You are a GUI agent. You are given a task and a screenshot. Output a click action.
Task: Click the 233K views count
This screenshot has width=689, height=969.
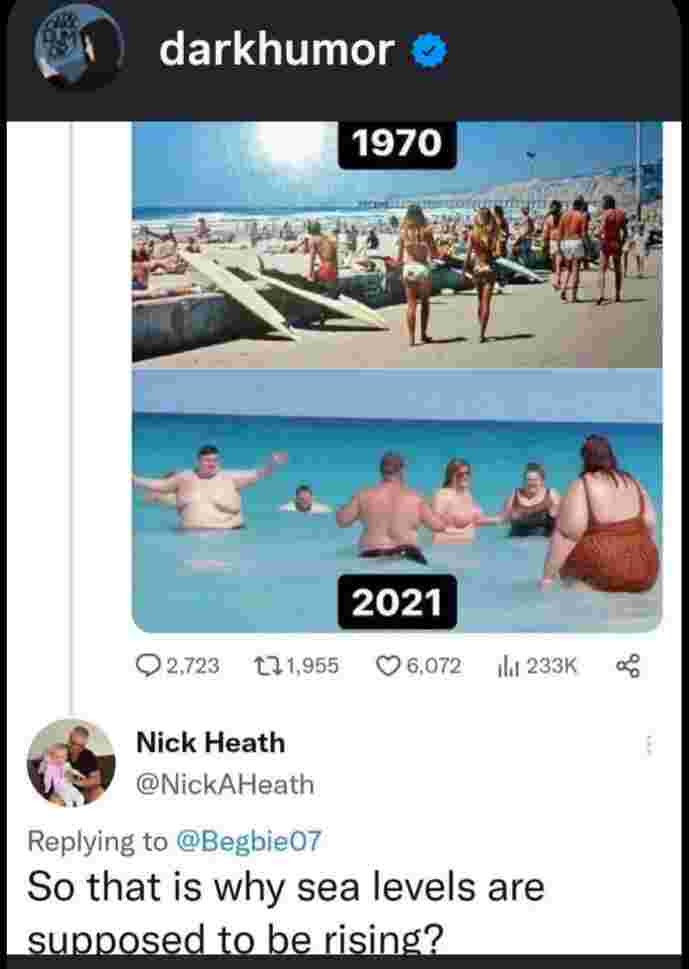[x=551, y=666]
